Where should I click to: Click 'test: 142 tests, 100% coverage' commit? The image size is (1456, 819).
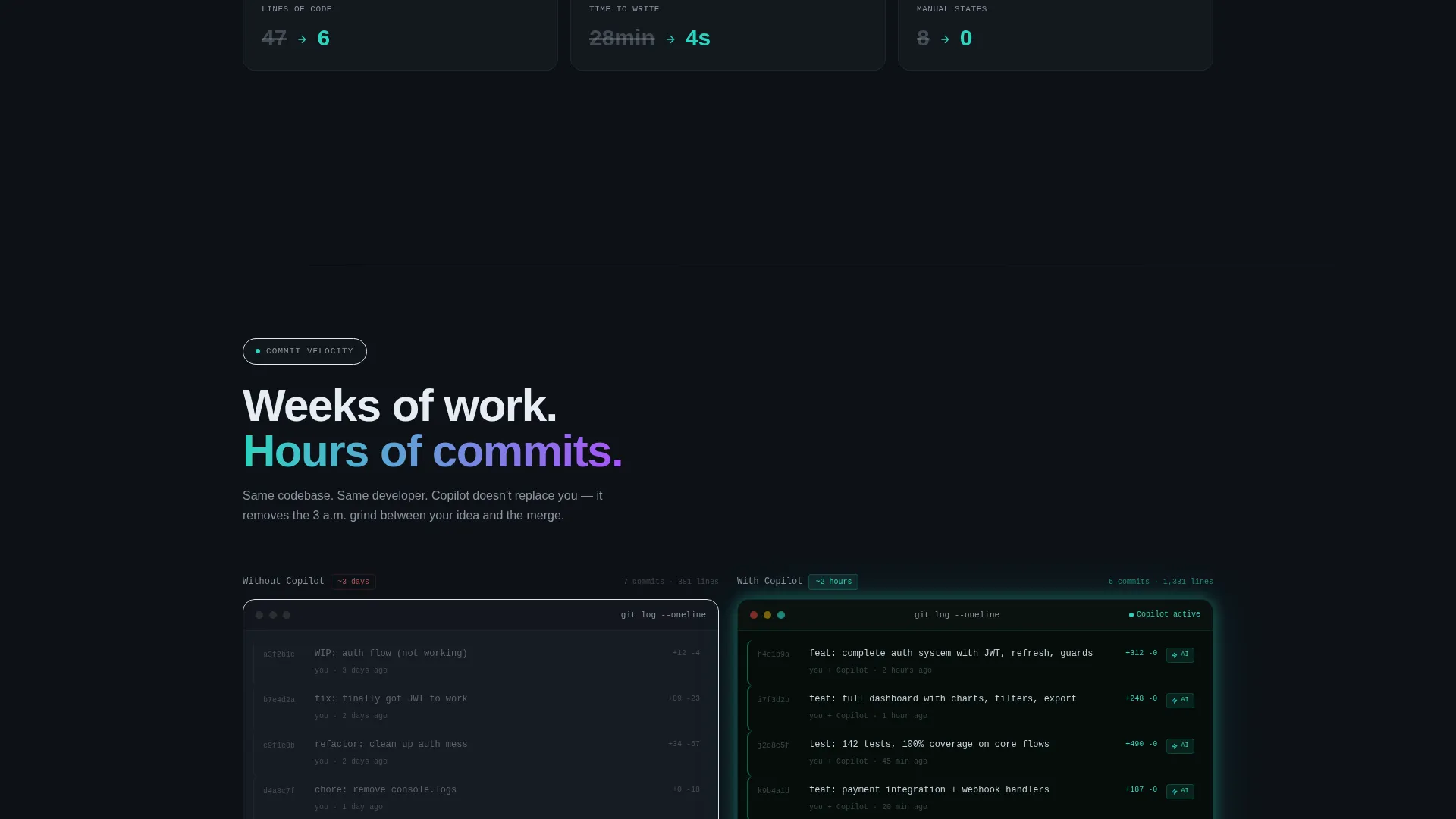click(929, 744)
